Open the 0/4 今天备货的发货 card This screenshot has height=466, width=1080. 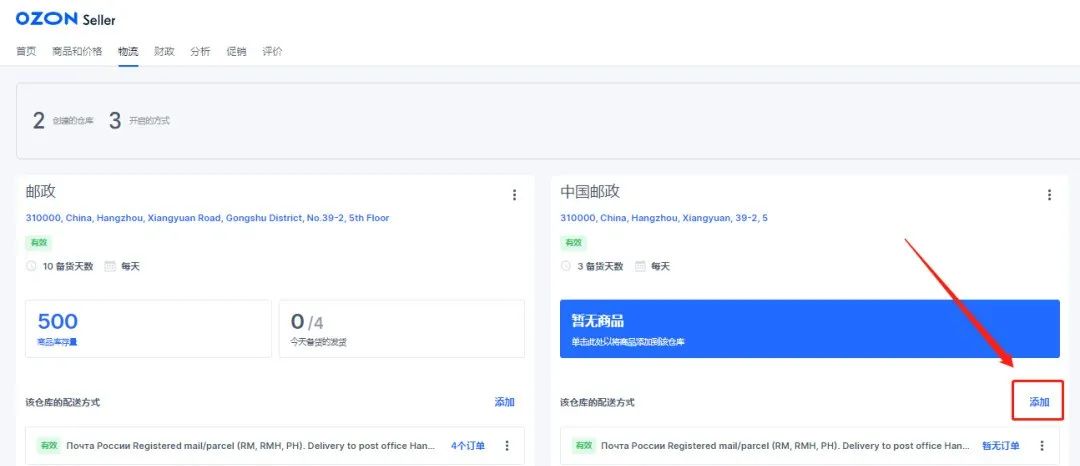click(x=402, y=328)
